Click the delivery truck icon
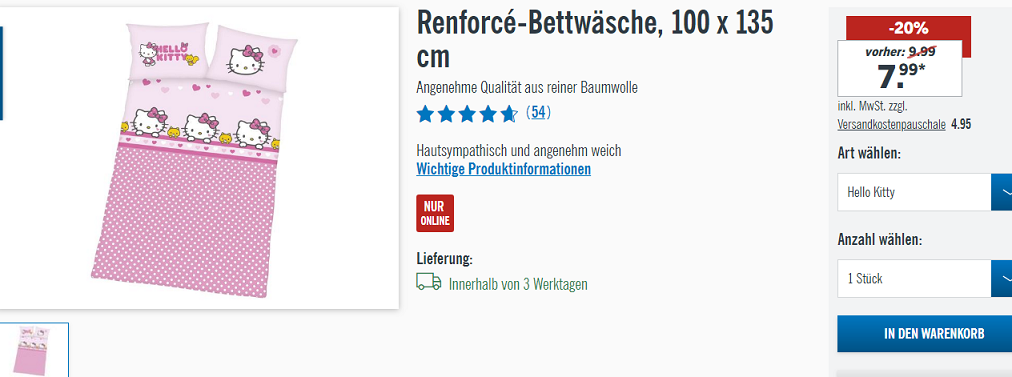 tap(429, 282)
